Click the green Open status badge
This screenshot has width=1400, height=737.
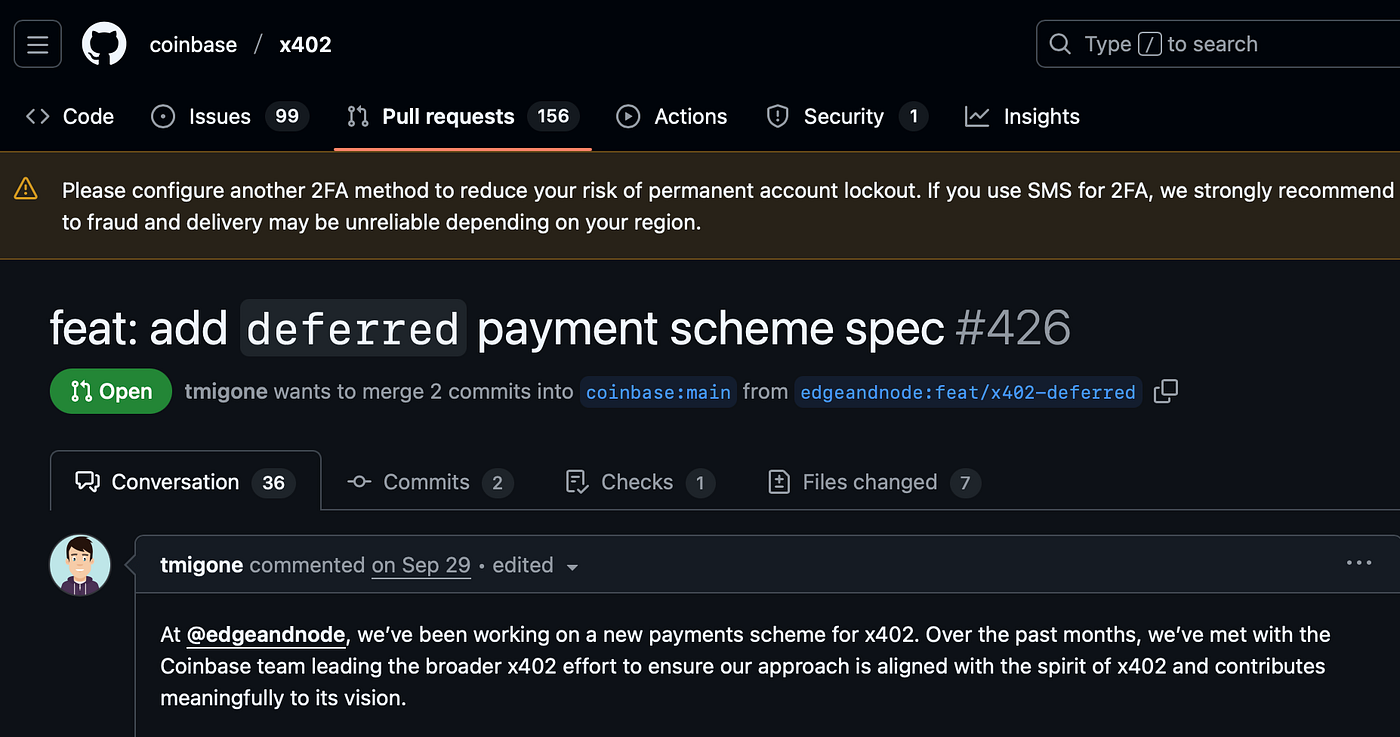coord(111,392)
